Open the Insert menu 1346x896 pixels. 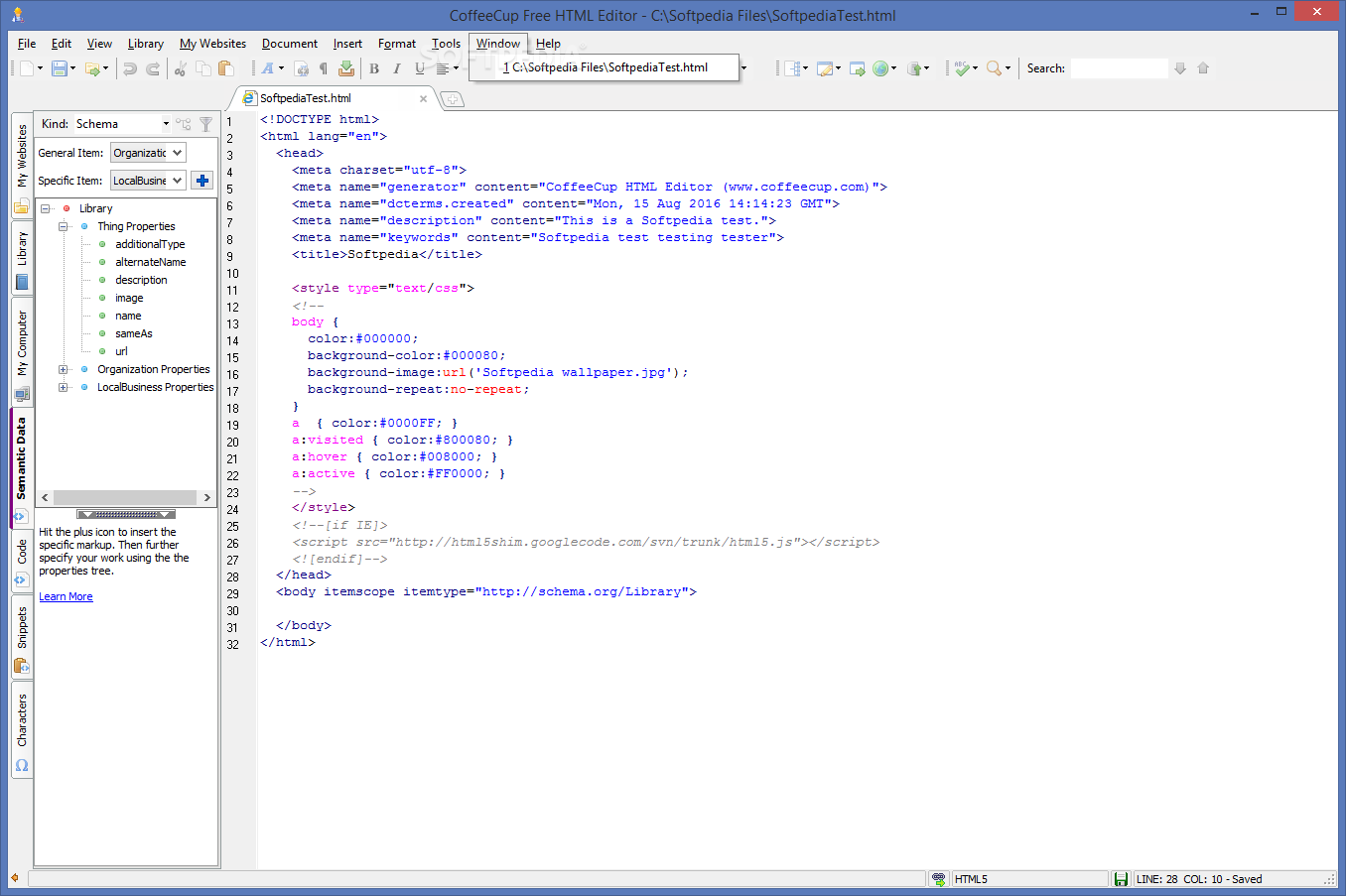(347, 44)
